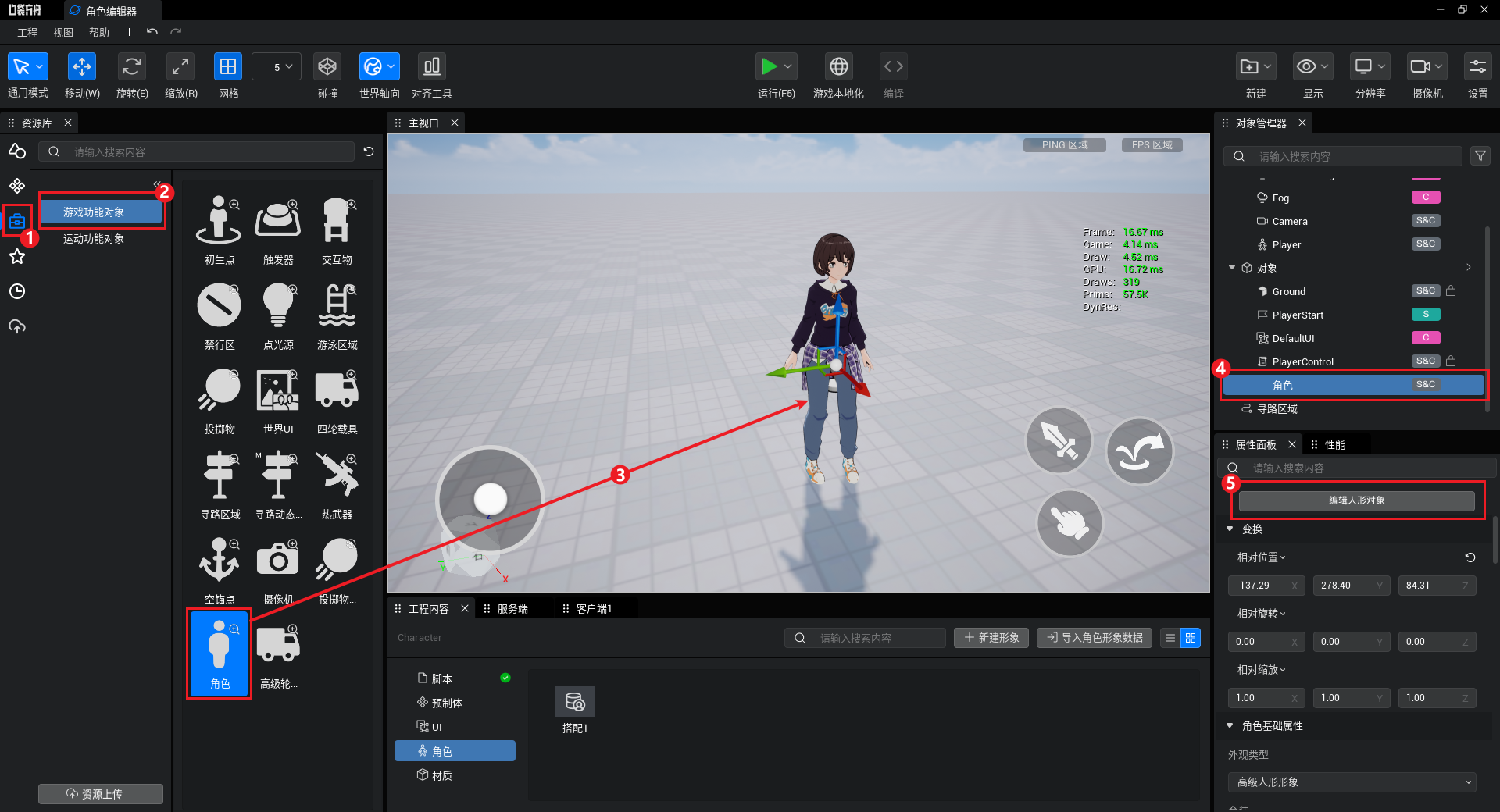This screenshot has width=1500, height=812.
Task: Pick the 缩放(R) scale tool
Action: pyautogui.click(x=180, y=67)
